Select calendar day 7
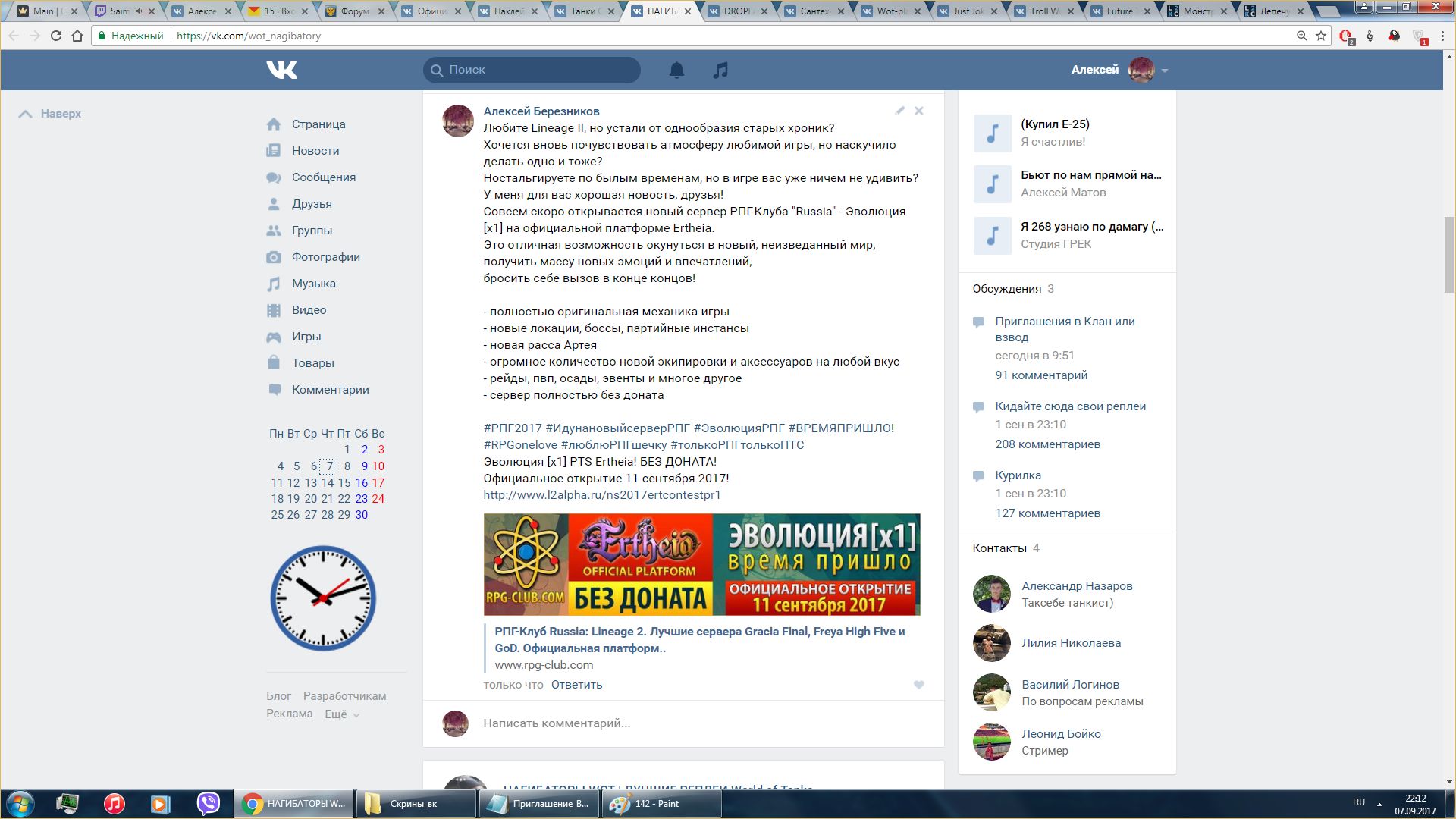Screen dimensions: 1456x819 click(x=328, y=466)
